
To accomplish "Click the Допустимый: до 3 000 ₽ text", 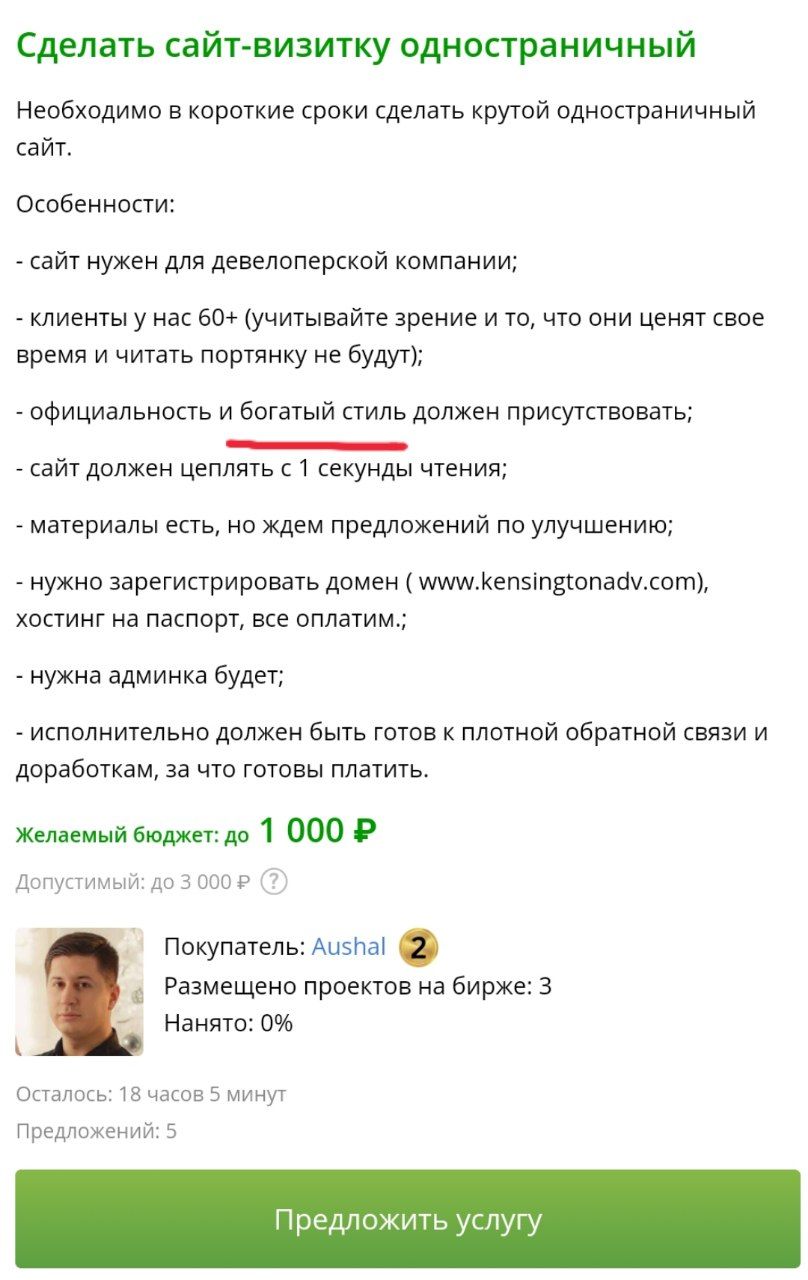I will point(133,882).
